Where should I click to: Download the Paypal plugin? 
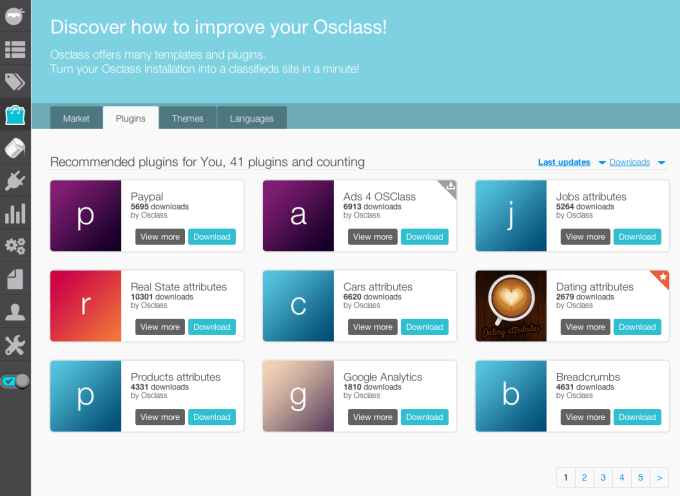coord(212,237)
